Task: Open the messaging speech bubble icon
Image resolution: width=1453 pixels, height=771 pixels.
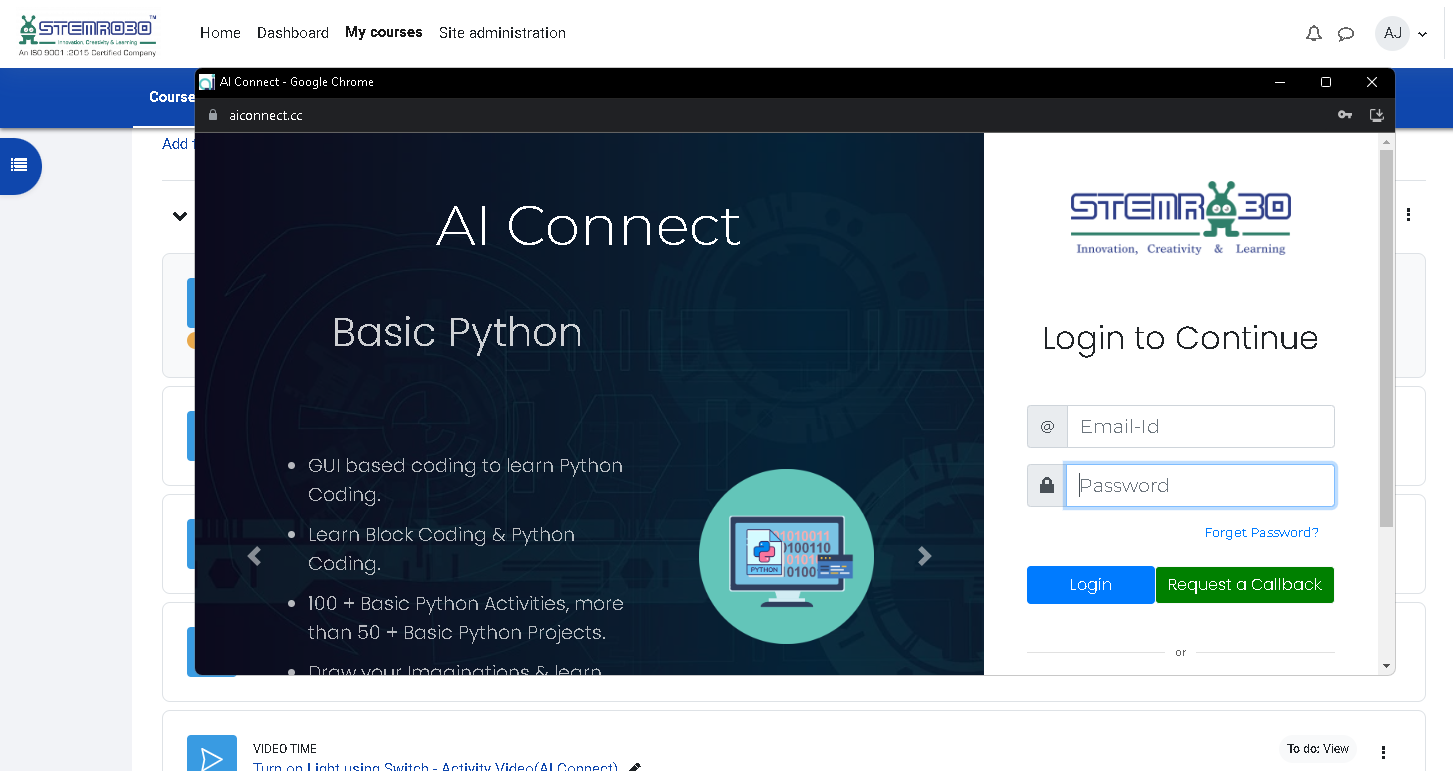Action: 1346,33
